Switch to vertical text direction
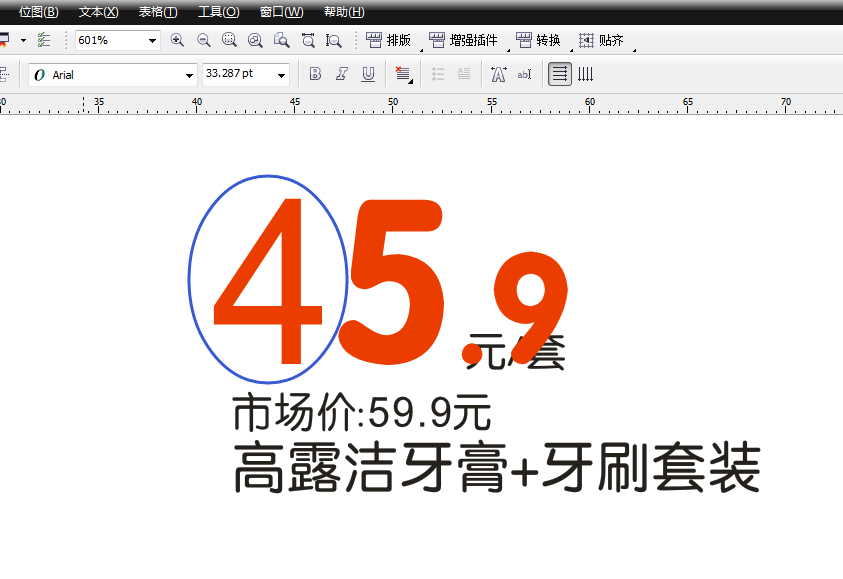Image resolution: width=843 pixels, height=579 pixels. pyautogui.click(x=585, y=74)
